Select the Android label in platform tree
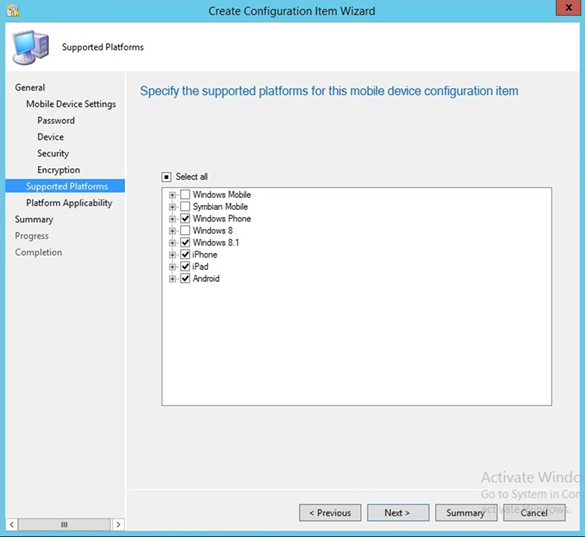The height and width of the screenshot is (537, 585). (206, 278)
